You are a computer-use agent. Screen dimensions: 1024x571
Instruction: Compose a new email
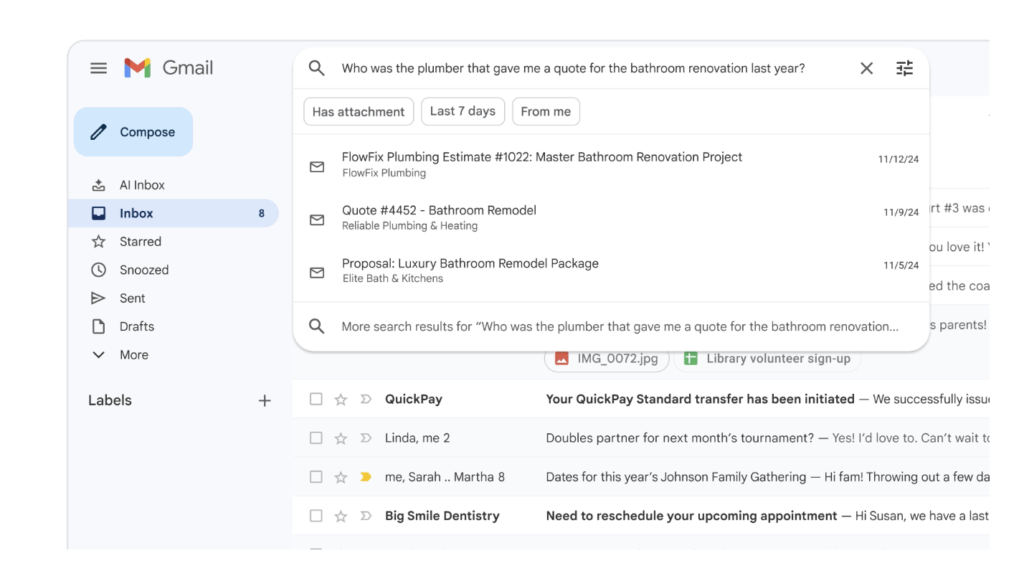click(x=133, y=132)
